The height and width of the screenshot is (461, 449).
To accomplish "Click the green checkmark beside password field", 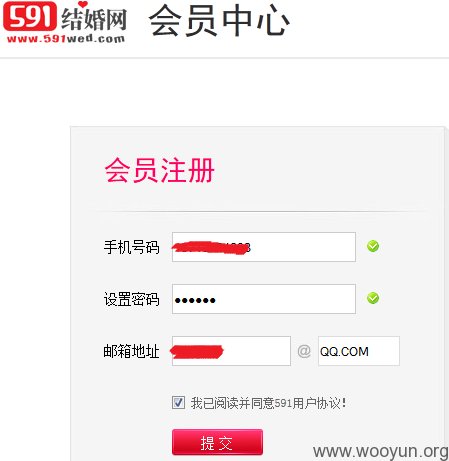I will (x=373, y=298).
